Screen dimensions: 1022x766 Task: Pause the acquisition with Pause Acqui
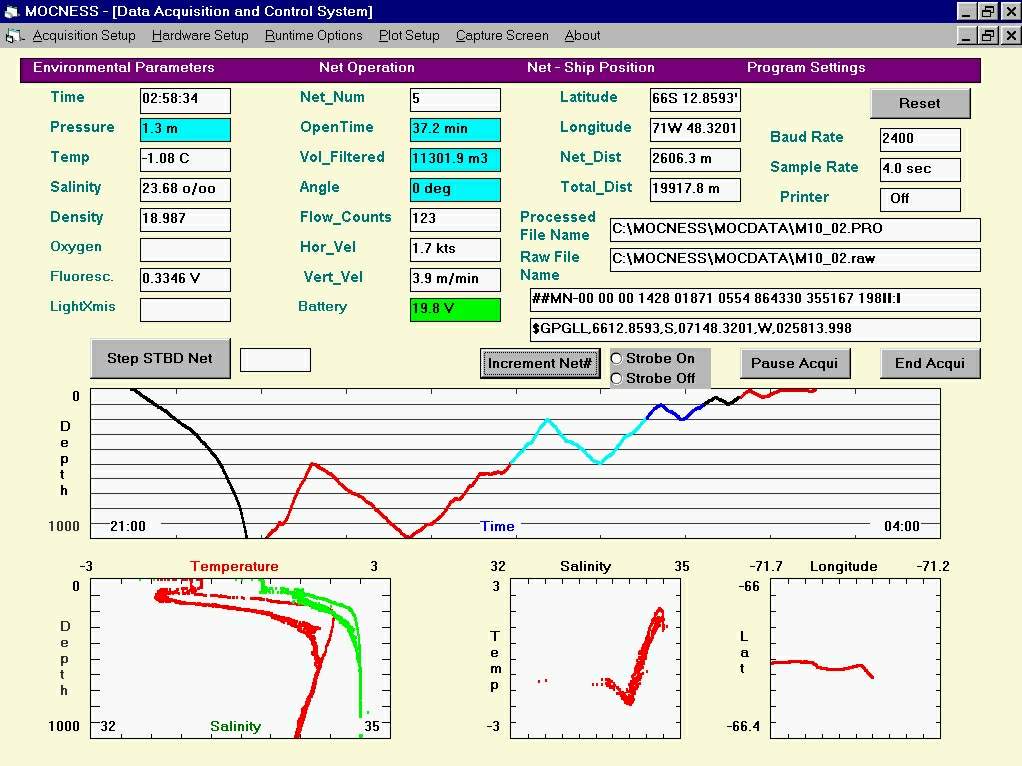[x=795, y=363]
